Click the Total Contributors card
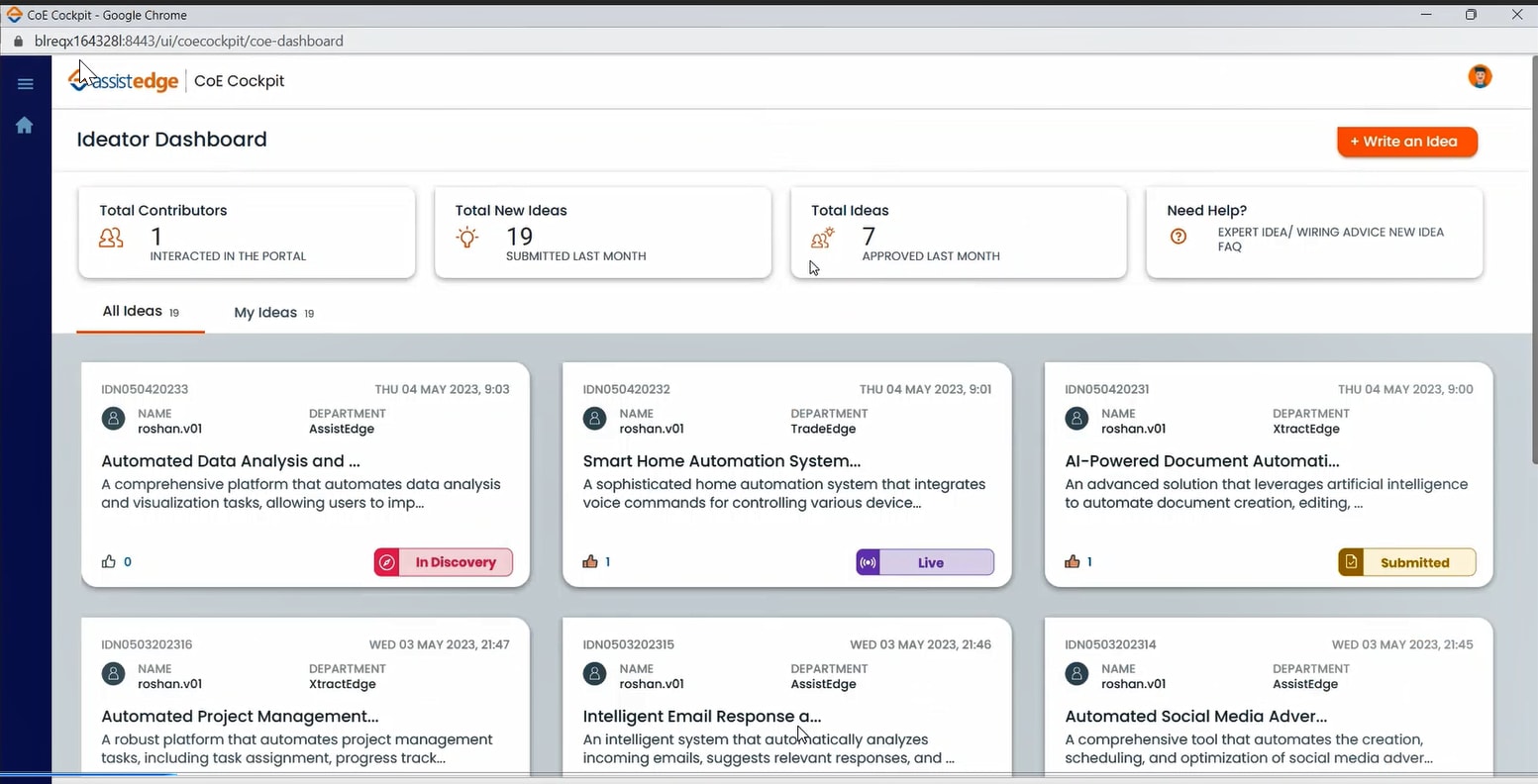The width and height of the screenshot is (1538, 784). point(247,233)
